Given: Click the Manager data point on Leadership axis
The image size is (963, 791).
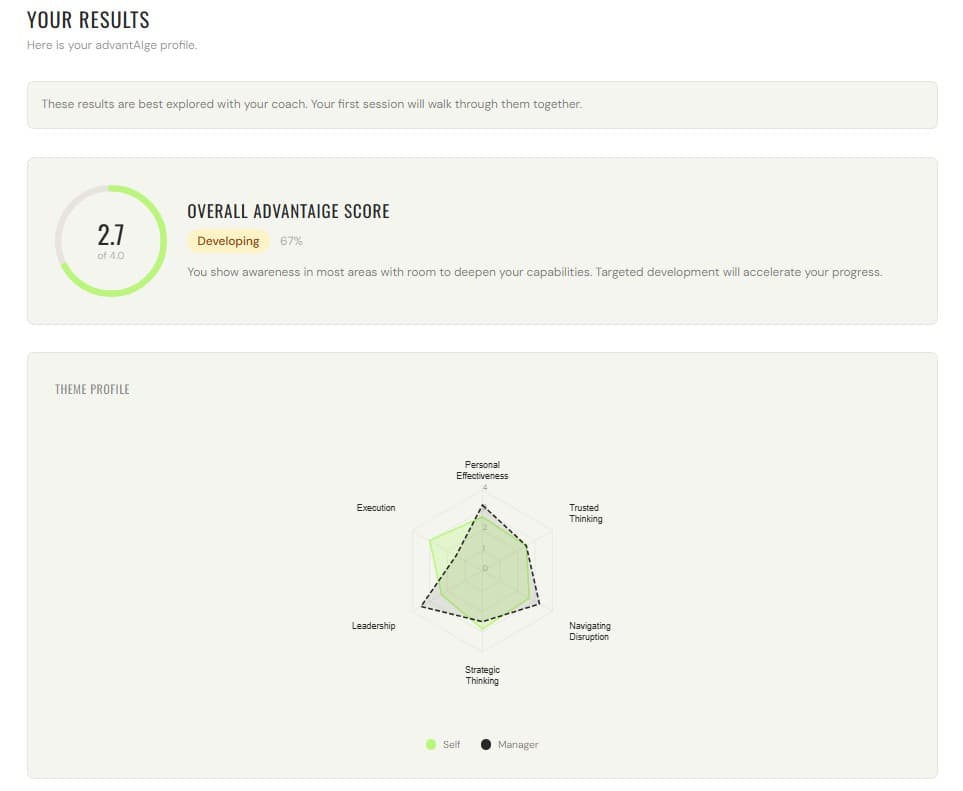Looking at the screenshot, I should 422,606.
